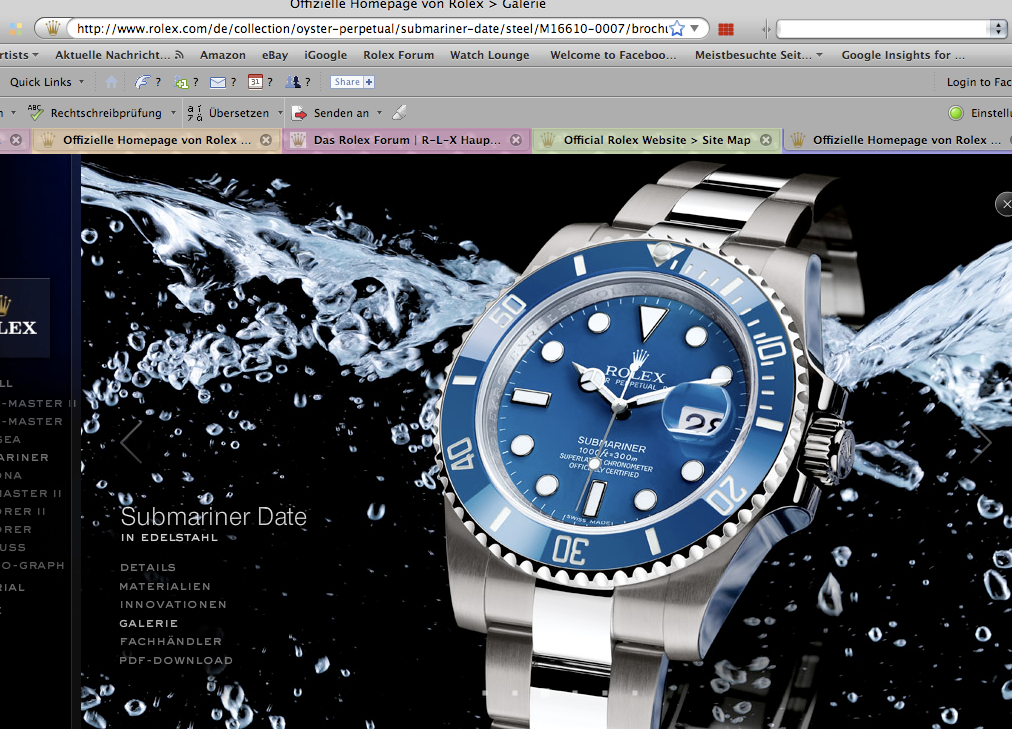Click the red grid toolbar icon
Image resolution: width=1012 pixels, height=729 pixels.
[726, 29]
